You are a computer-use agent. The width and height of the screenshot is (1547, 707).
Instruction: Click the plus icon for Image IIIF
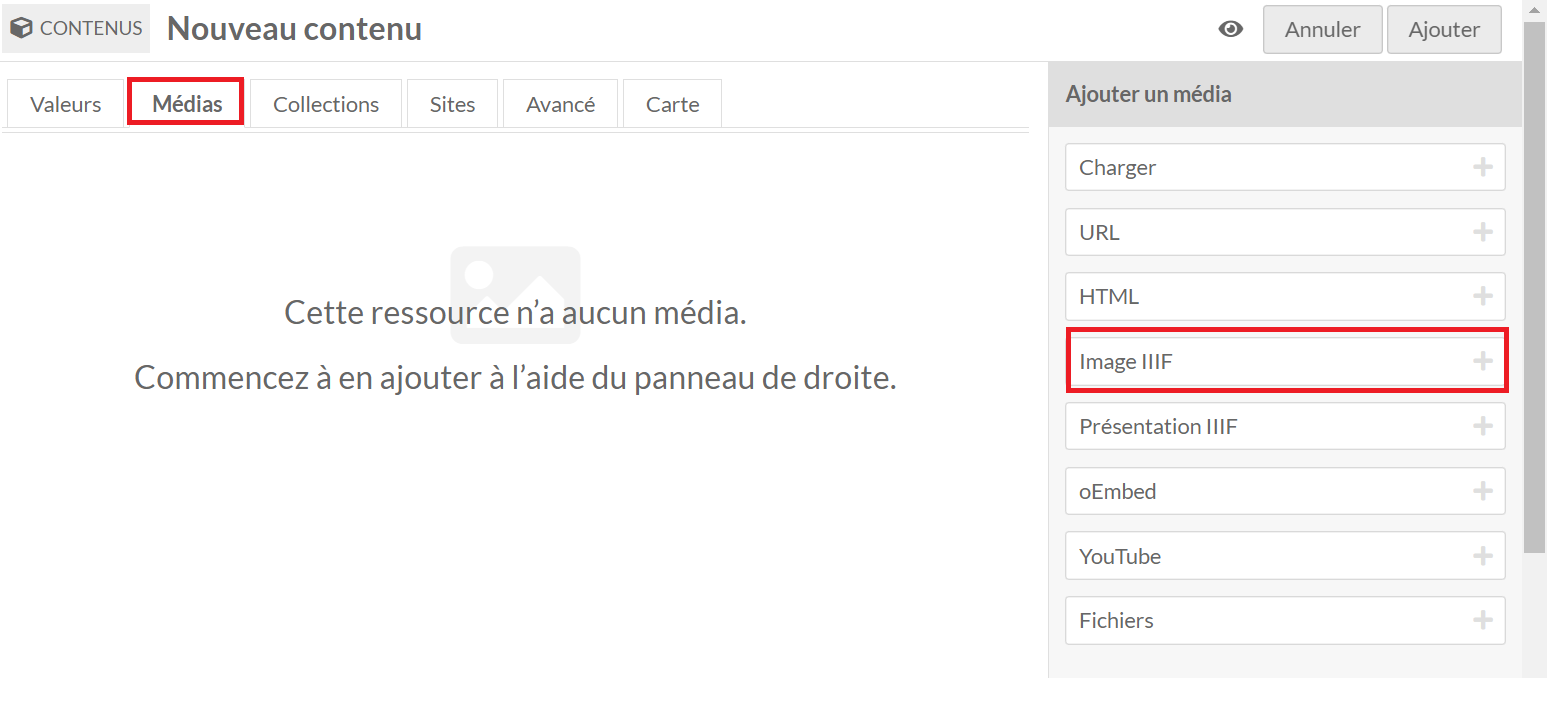coord(1482,362)
